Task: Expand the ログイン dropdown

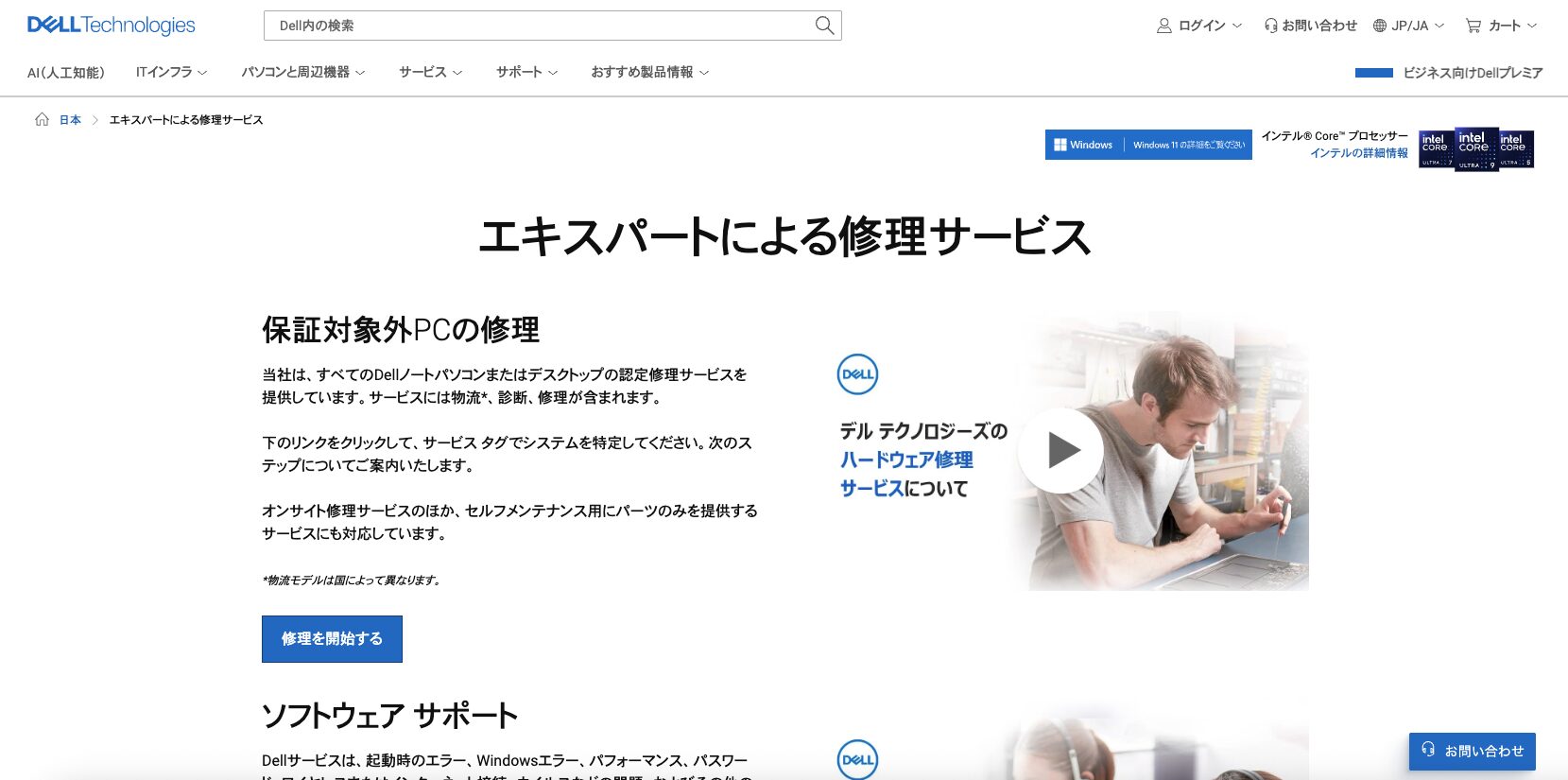Action: click(1209, 26)
